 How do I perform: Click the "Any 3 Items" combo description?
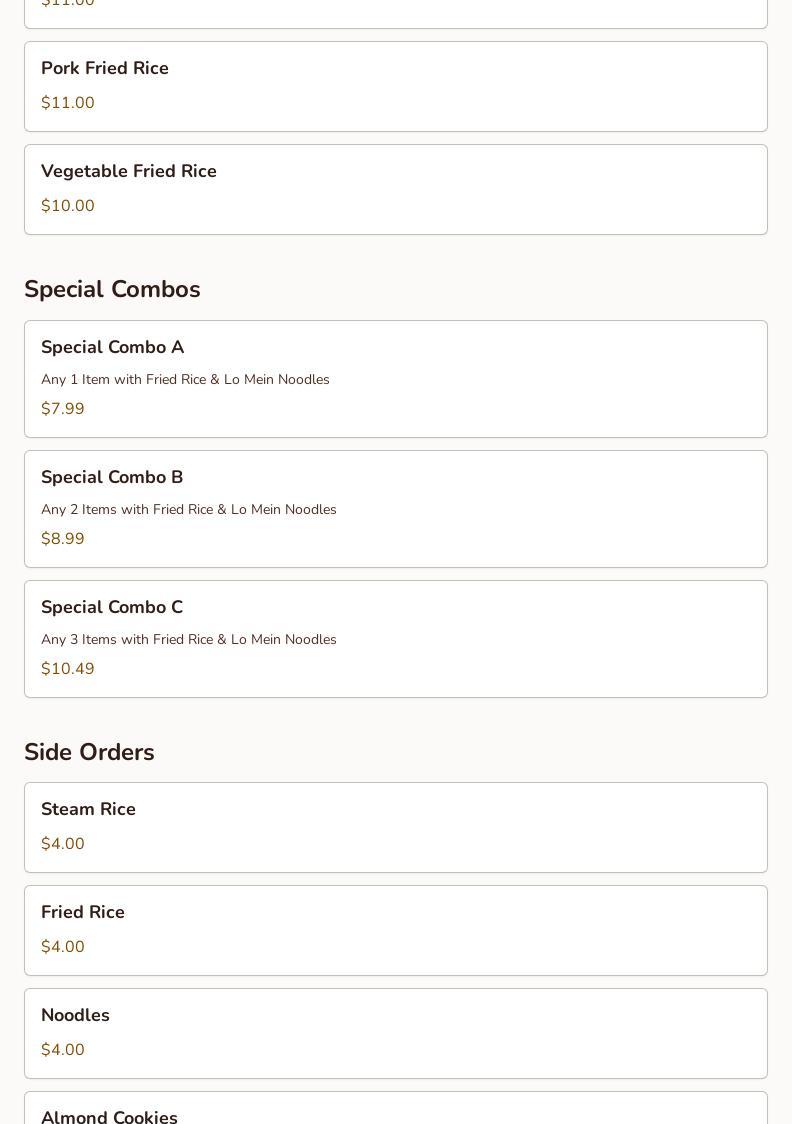point(189,640)
